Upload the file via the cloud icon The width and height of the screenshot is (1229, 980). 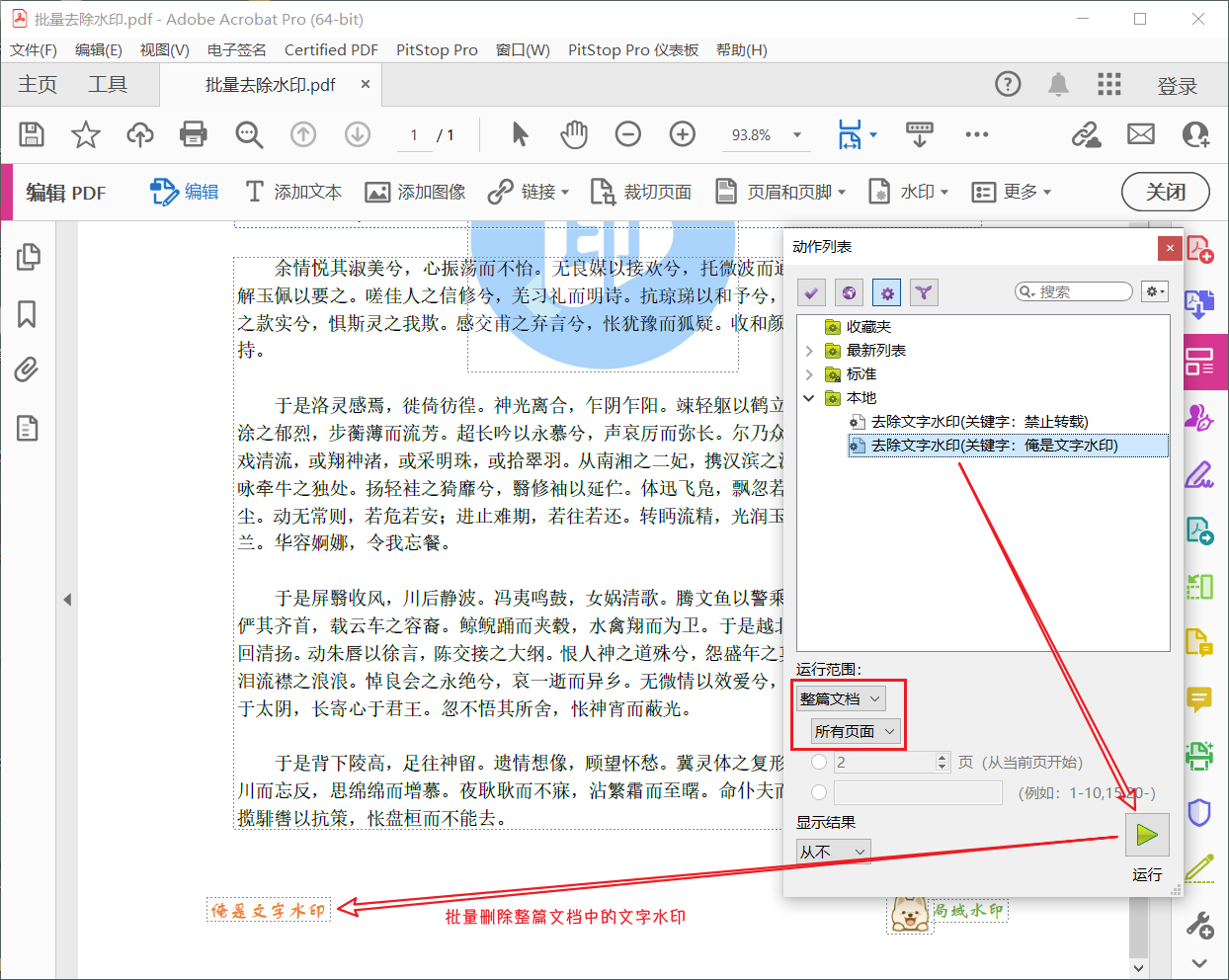tap(139, 134)
